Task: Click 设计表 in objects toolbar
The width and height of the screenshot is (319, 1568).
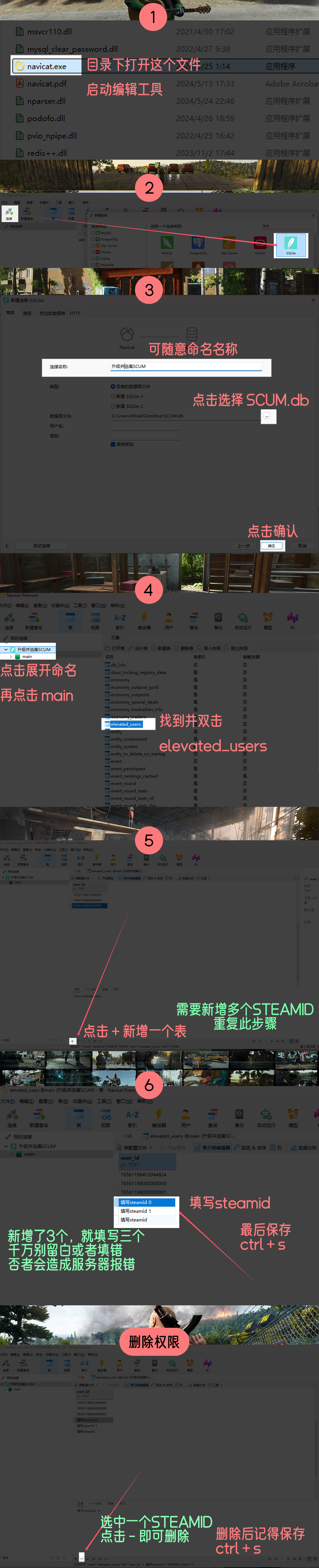Action: click(138, 648)
